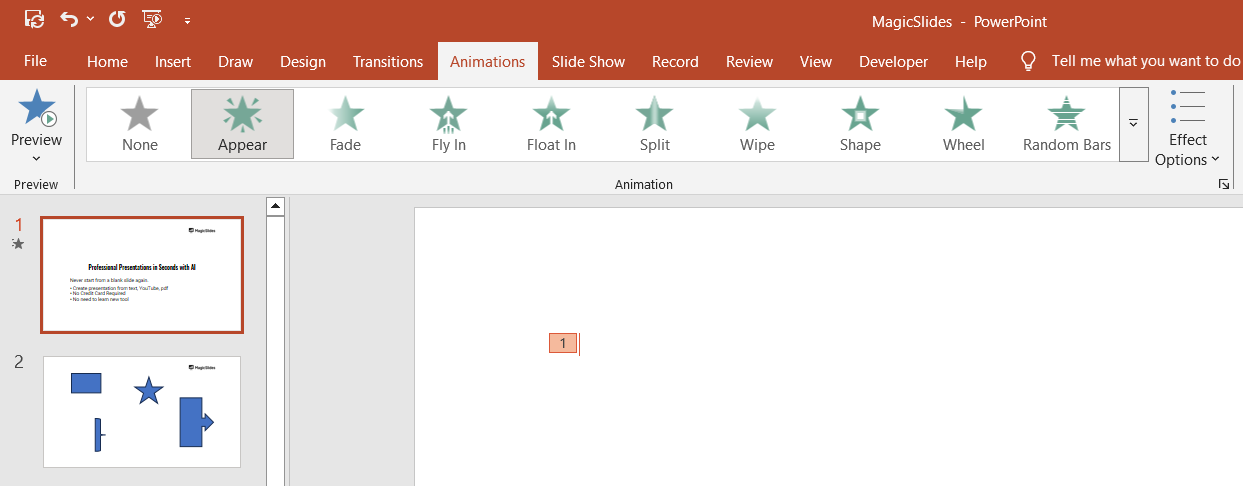Undo the last action

point(69,19)
